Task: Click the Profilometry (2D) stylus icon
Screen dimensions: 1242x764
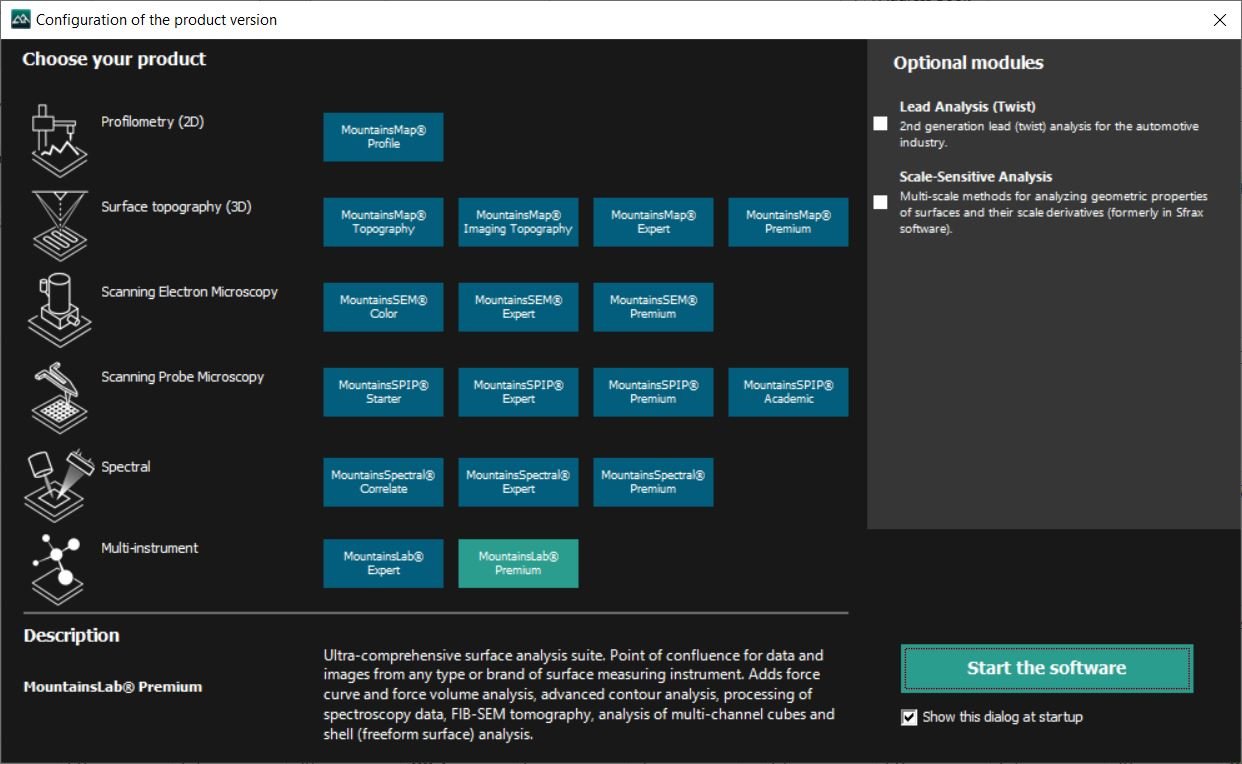Action: (x=59, y=141)
